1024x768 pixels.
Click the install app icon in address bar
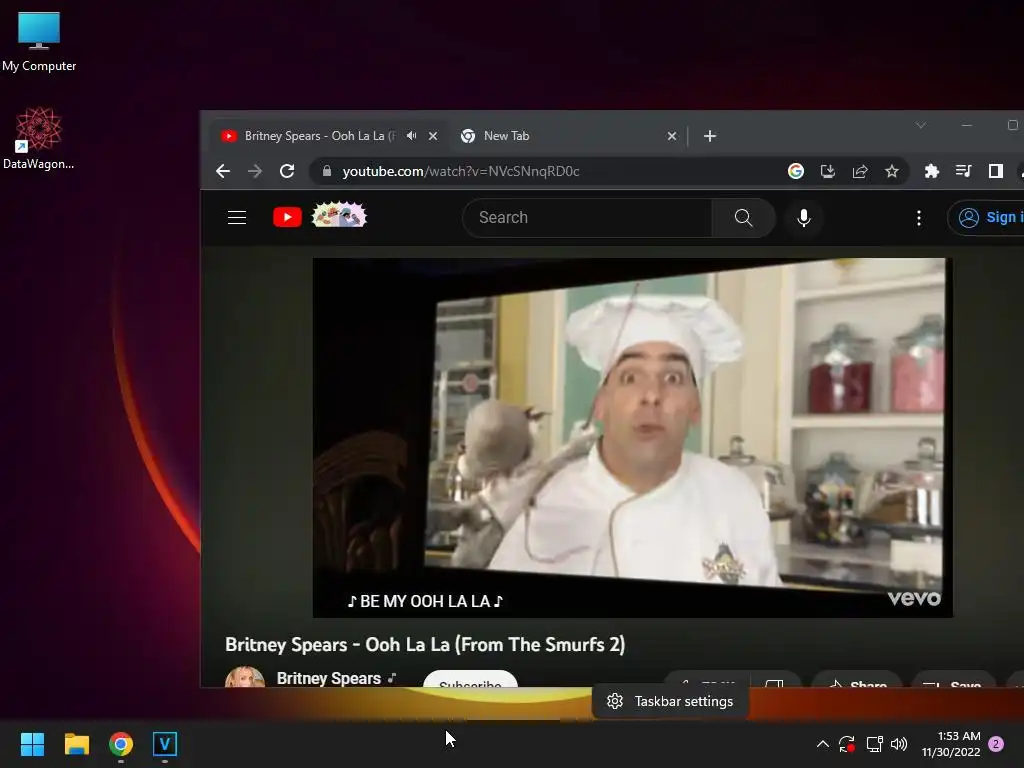pos(827,171)
